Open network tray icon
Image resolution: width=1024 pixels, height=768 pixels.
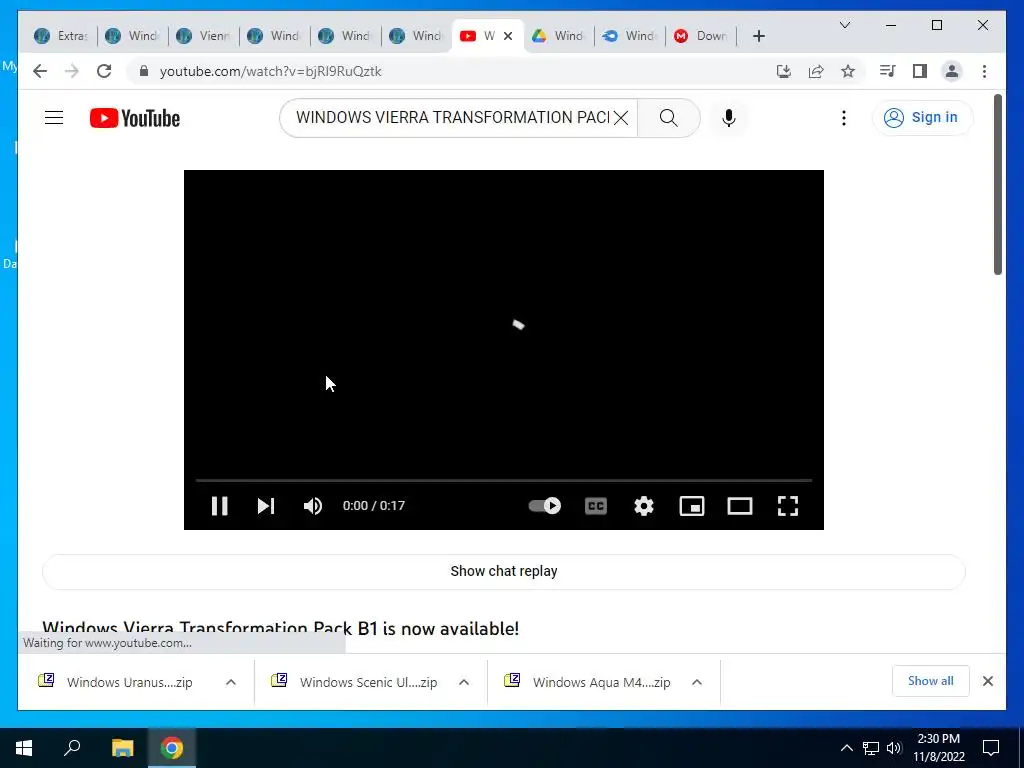click(871, 748)
